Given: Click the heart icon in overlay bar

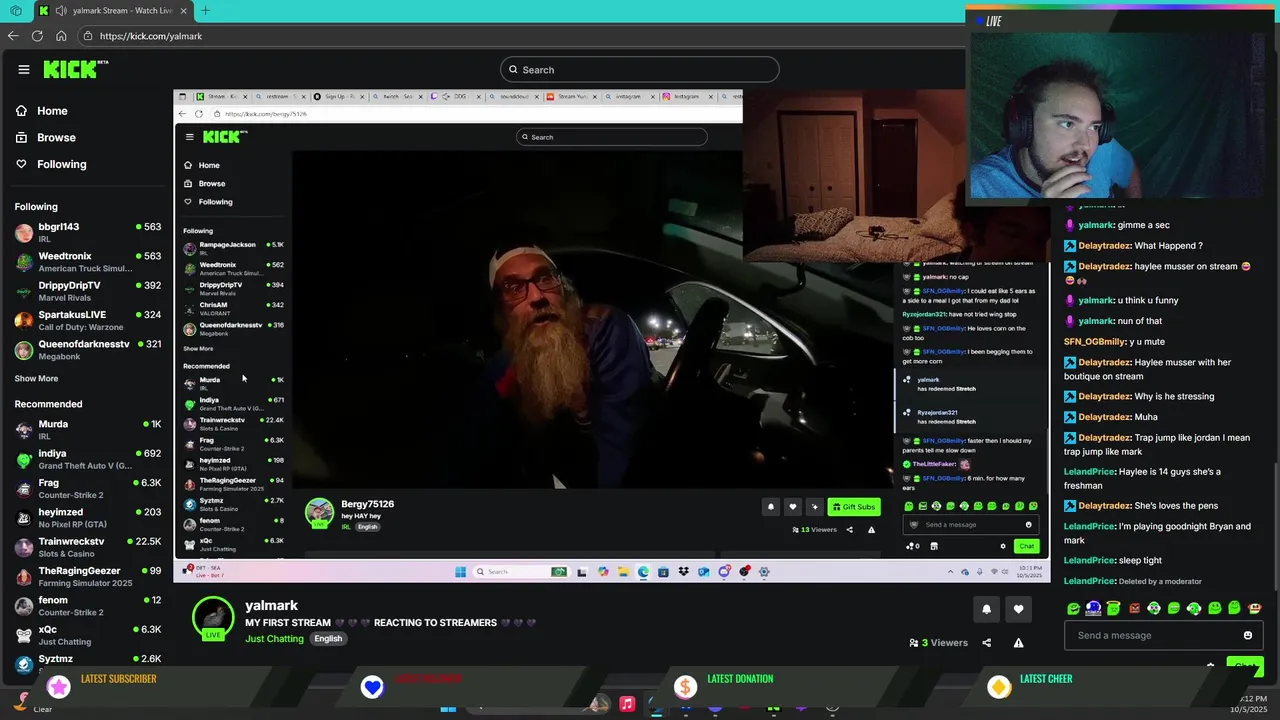Looking at the screenshot, I should 372,687.
